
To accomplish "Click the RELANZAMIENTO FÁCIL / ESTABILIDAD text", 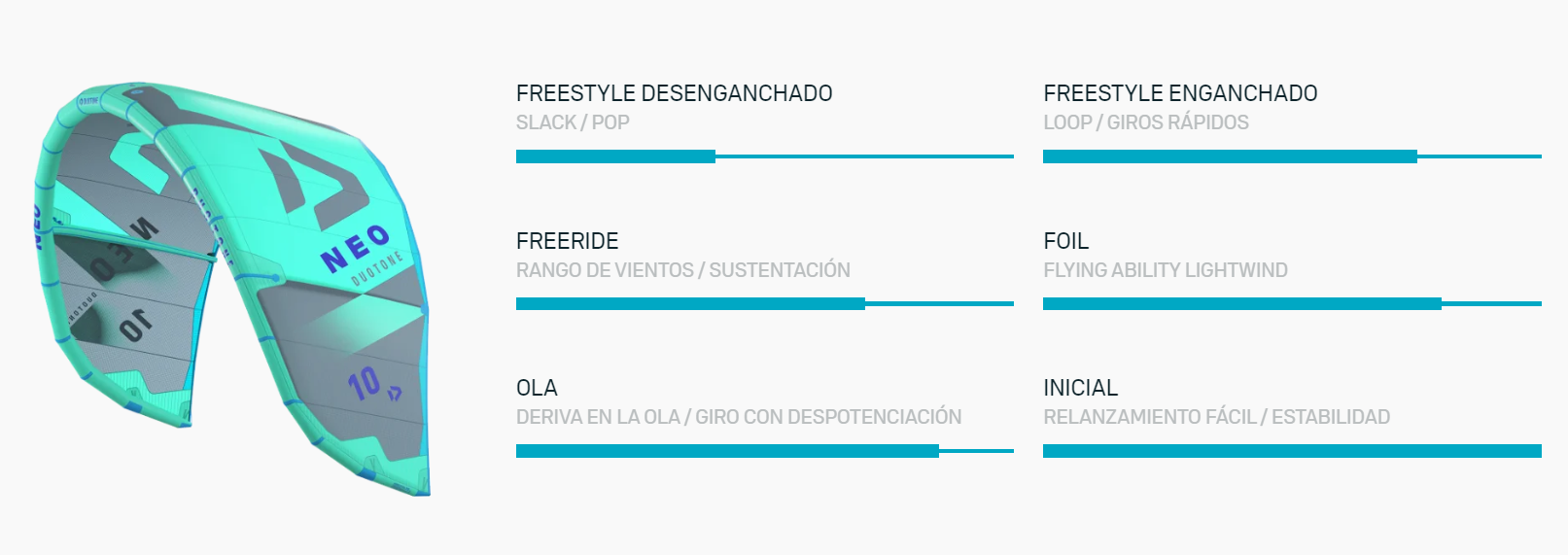I will [1216, 417].
